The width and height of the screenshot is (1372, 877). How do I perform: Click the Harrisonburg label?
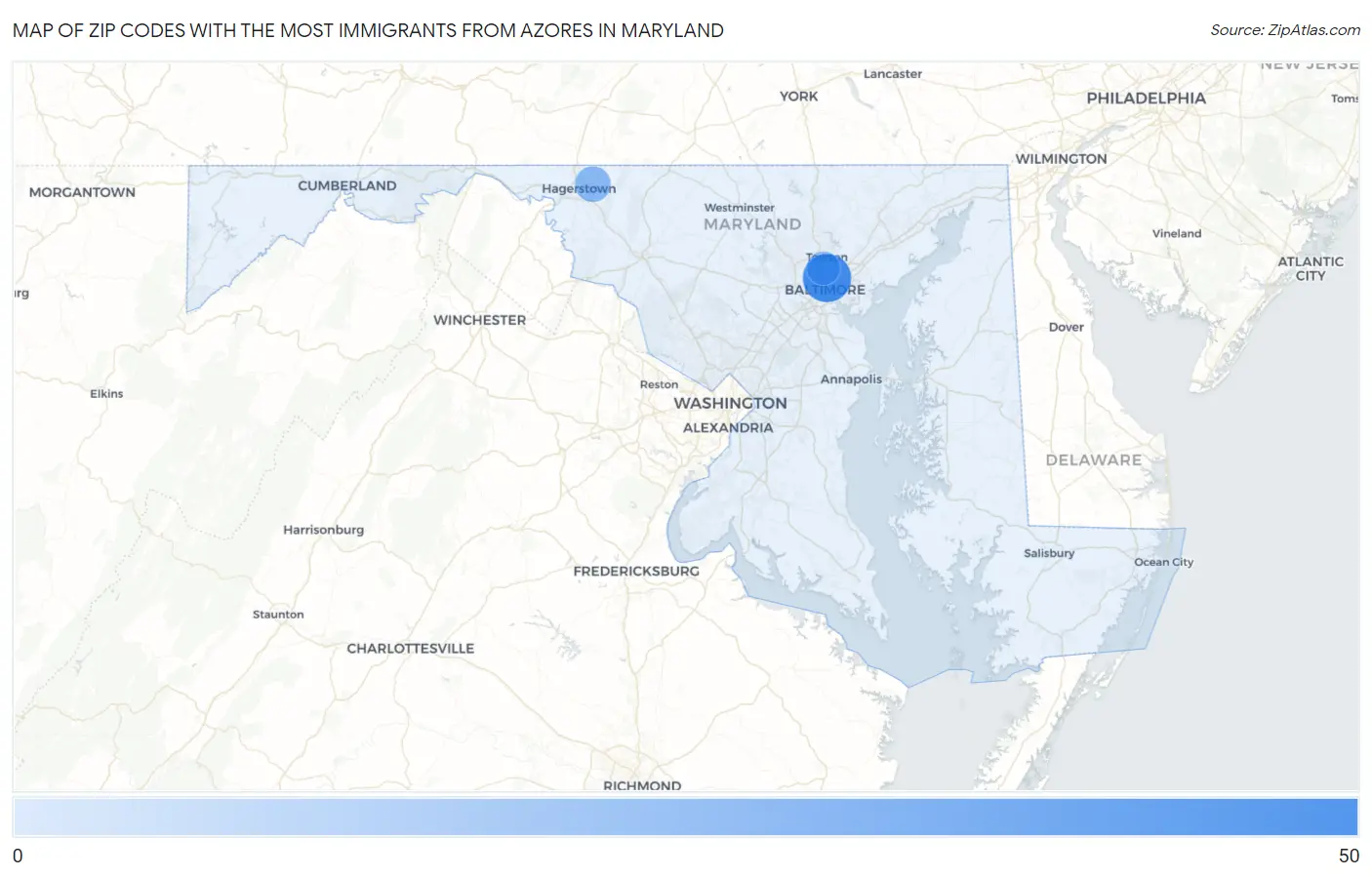click(x=323, y=530)
